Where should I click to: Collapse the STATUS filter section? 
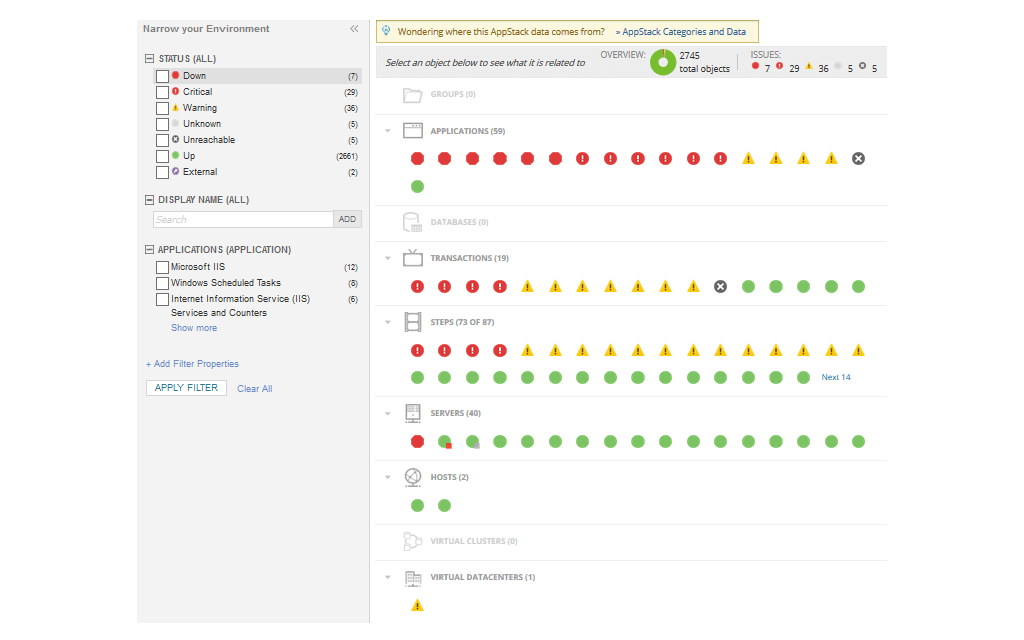pos(148,59)
